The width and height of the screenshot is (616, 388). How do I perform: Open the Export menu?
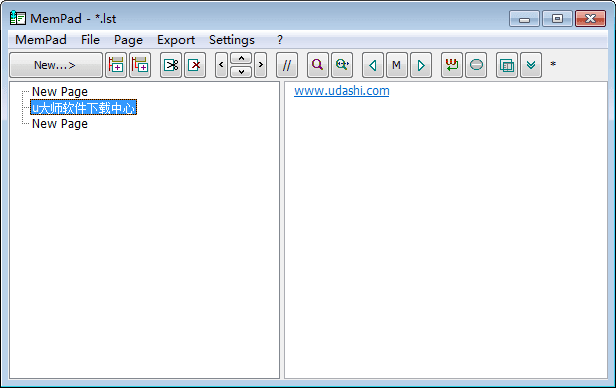[176, 40]
